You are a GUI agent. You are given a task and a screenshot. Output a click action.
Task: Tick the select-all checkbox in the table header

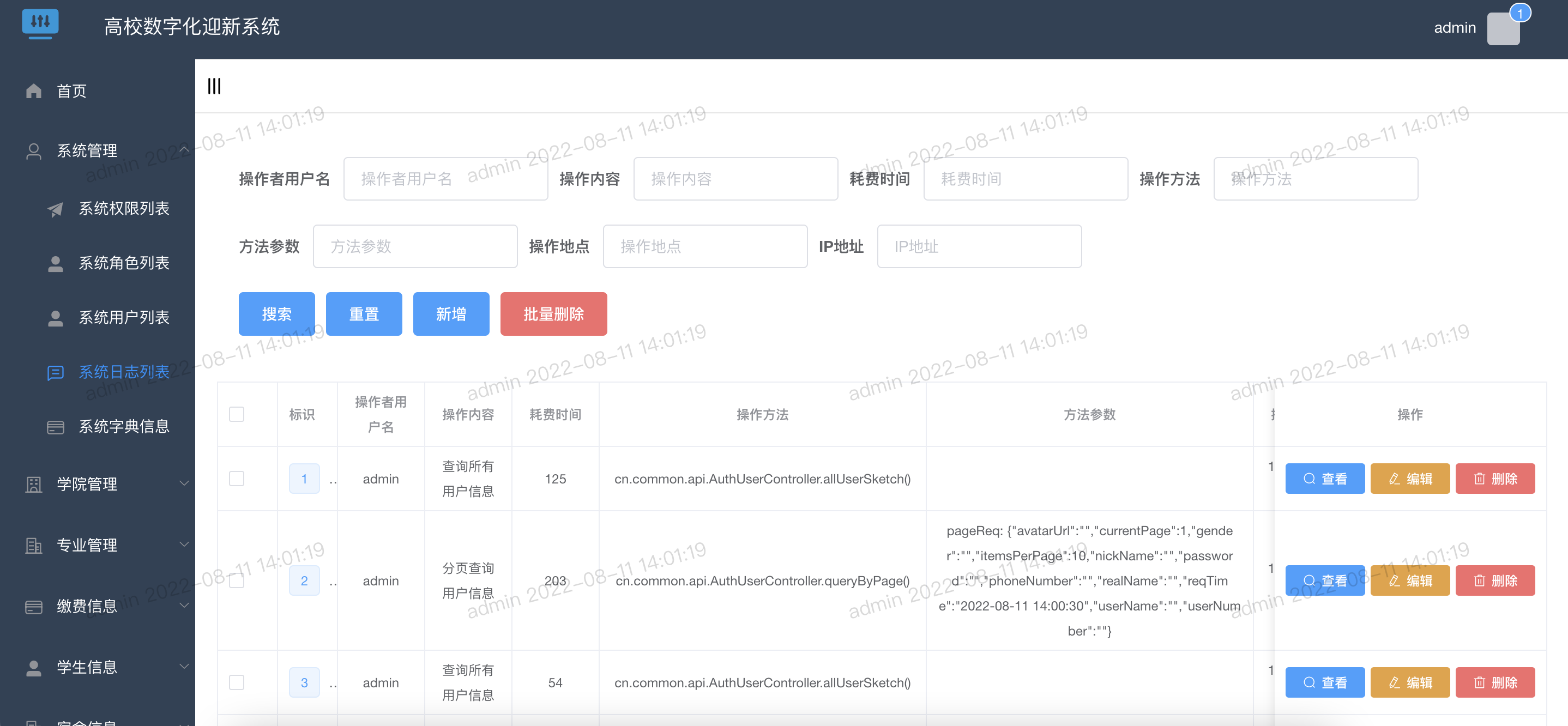point(237,414)
